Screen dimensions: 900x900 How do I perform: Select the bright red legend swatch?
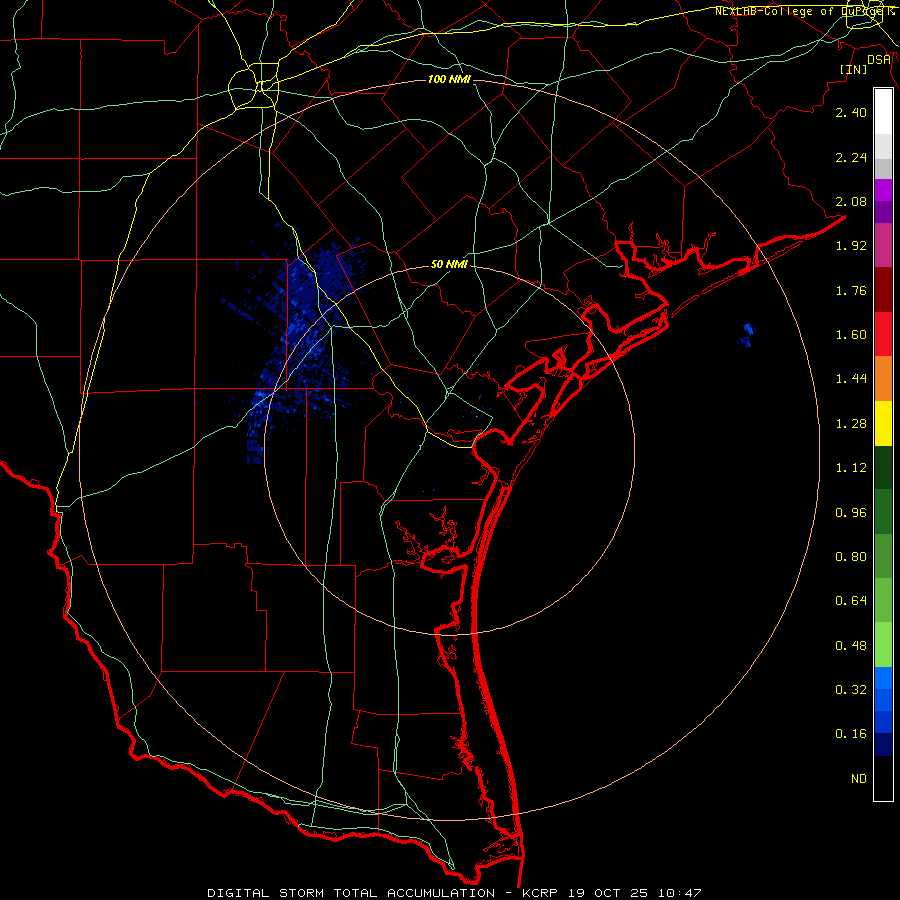[x=883, y=334]
